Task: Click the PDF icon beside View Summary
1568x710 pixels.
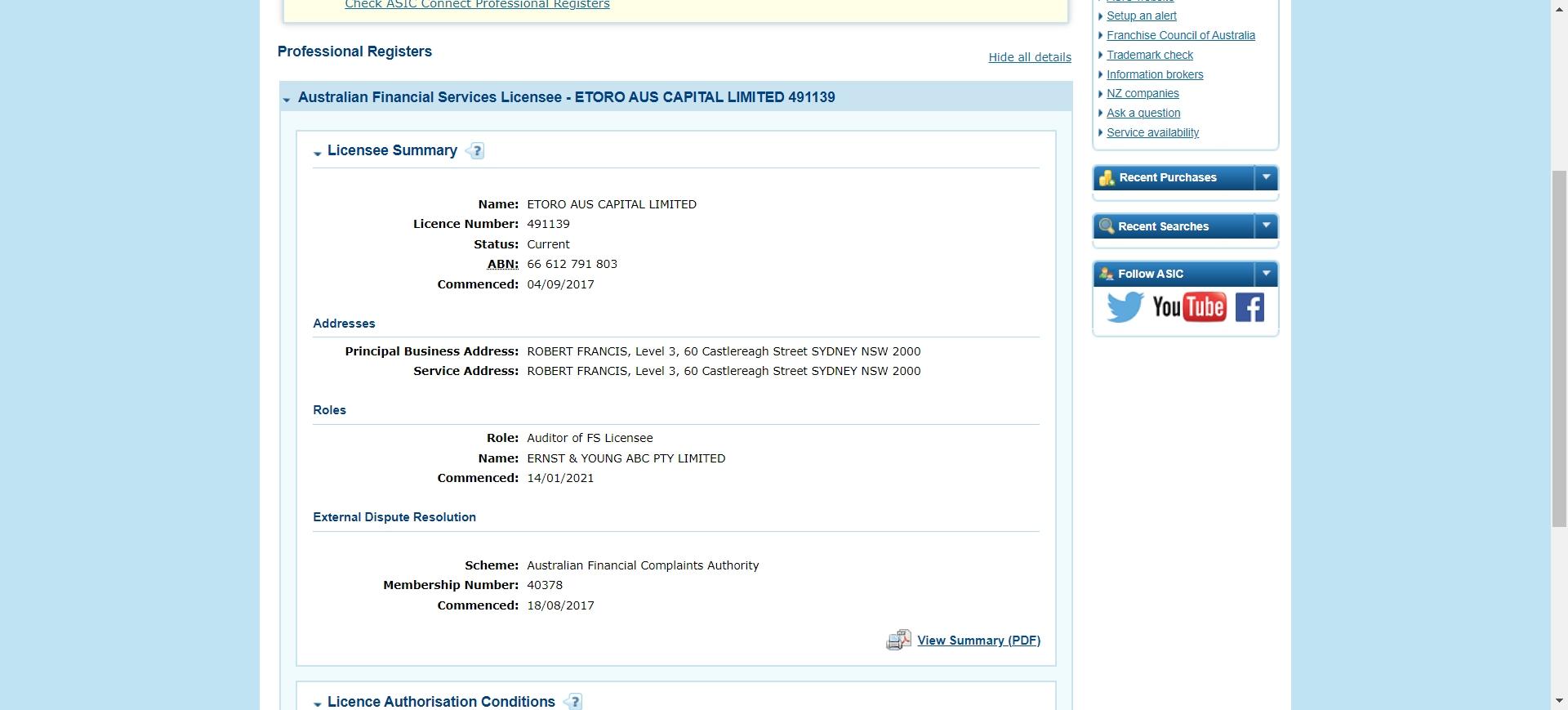Action: pyautogui.click(x=898, y=641)
